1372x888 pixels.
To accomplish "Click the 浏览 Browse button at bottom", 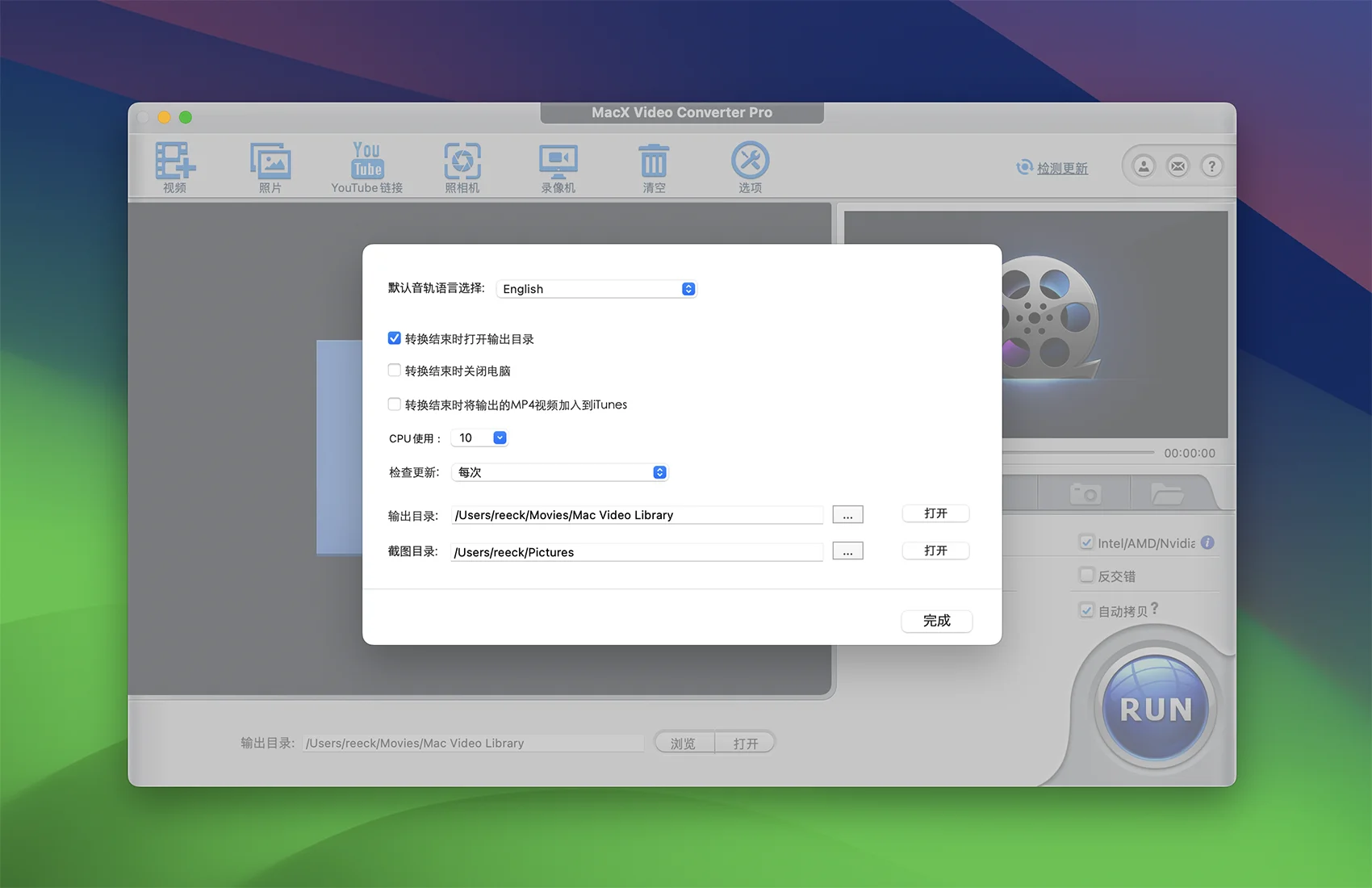I will (x=684, y=743).
